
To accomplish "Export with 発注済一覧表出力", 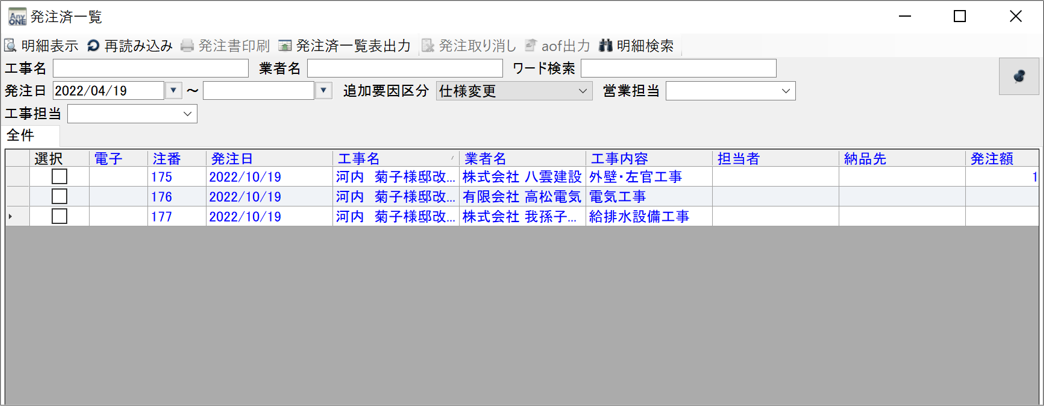I will (x=344, y=46).
